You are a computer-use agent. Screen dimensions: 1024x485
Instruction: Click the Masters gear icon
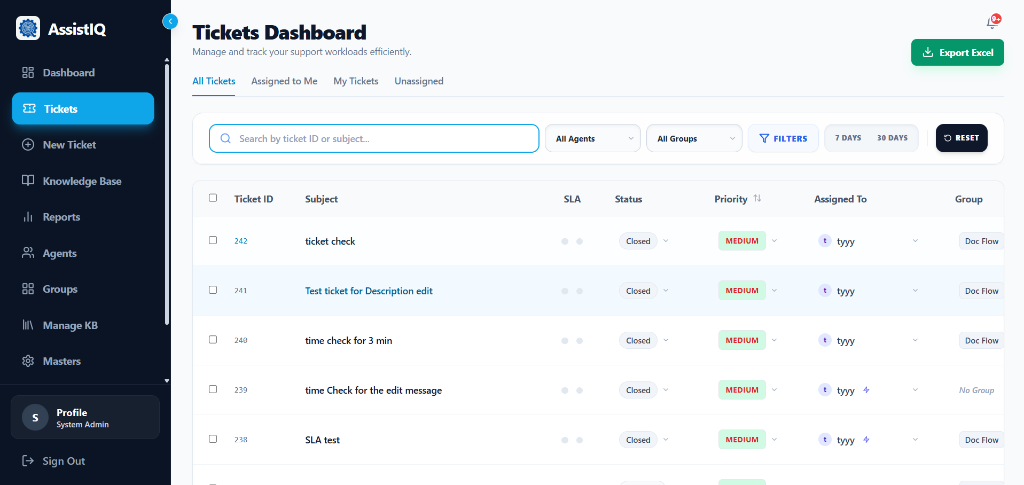(x=27, y=361)
